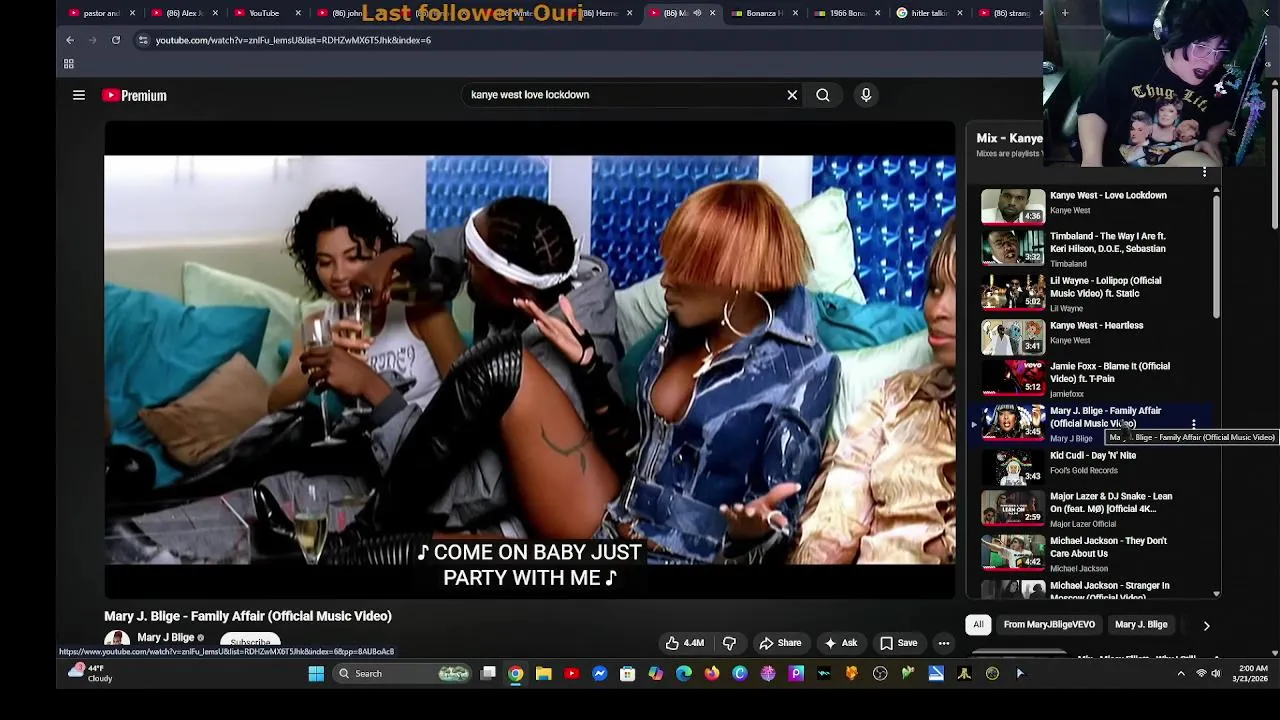Open Mary J Blige channel name link
Screen dimensions: 1280x720
tap(166, 637)
